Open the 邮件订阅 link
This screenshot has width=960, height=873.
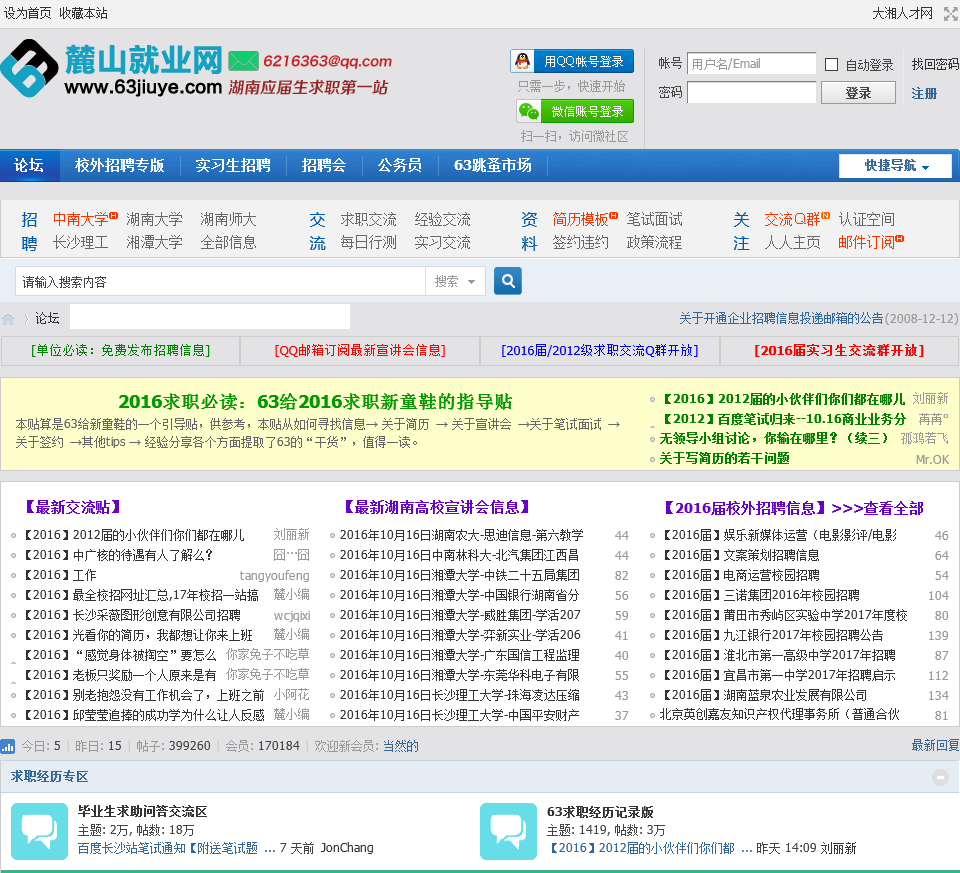[x=866, y=242]
